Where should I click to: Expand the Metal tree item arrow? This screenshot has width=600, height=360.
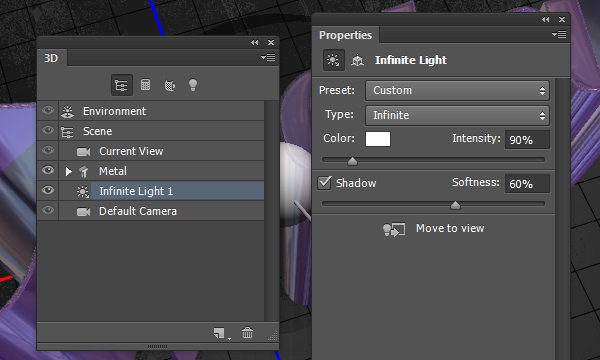(x=68, y=171)
